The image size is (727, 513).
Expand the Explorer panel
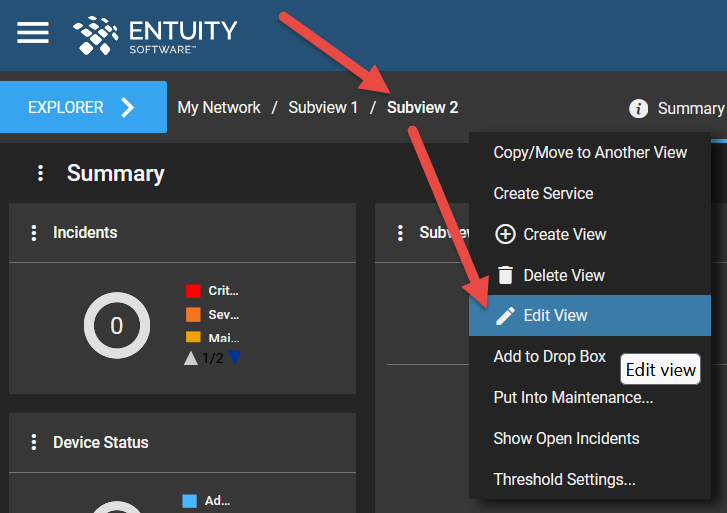(83, 107)
